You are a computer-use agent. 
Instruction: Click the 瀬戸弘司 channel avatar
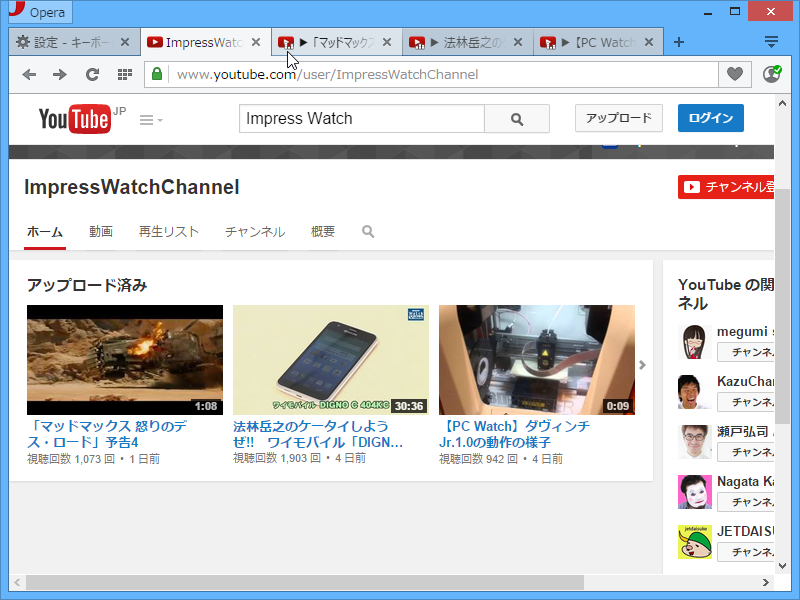pyautogui.click(x=694, y=442)
